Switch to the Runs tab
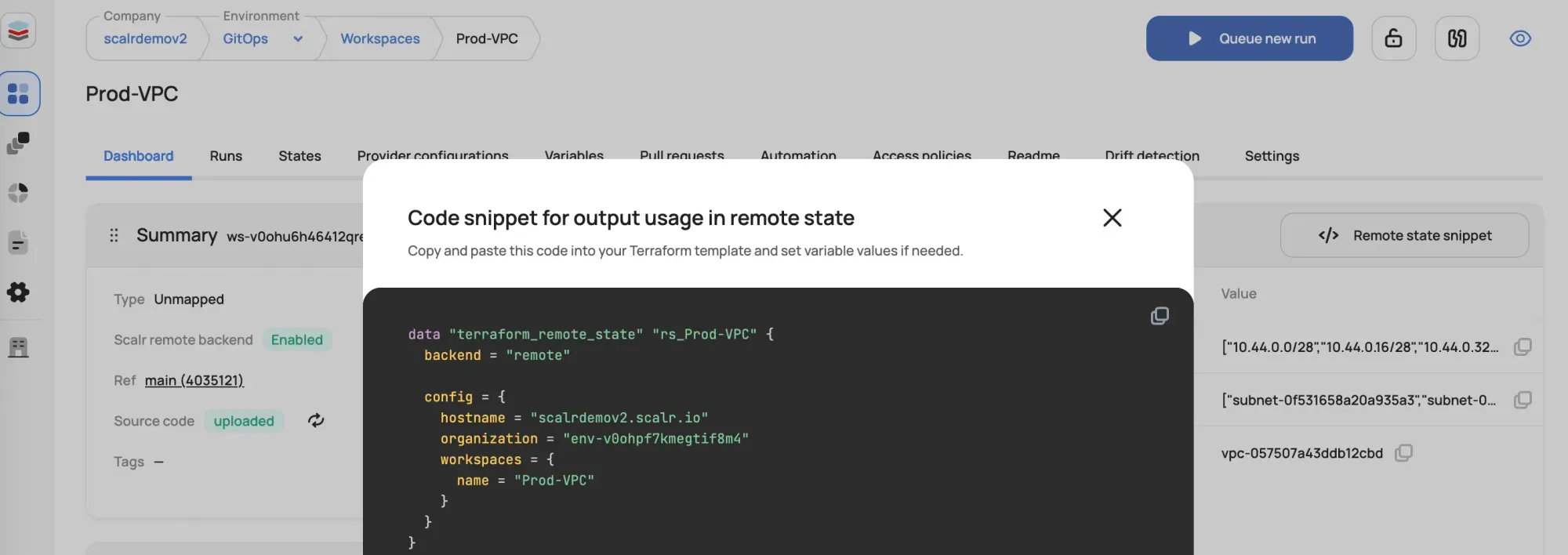1568x555 pixels. point(226,156)
